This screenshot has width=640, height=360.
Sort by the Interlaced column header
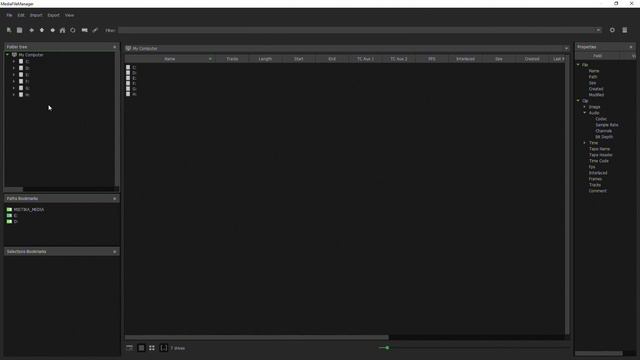(x=465, y=59)
